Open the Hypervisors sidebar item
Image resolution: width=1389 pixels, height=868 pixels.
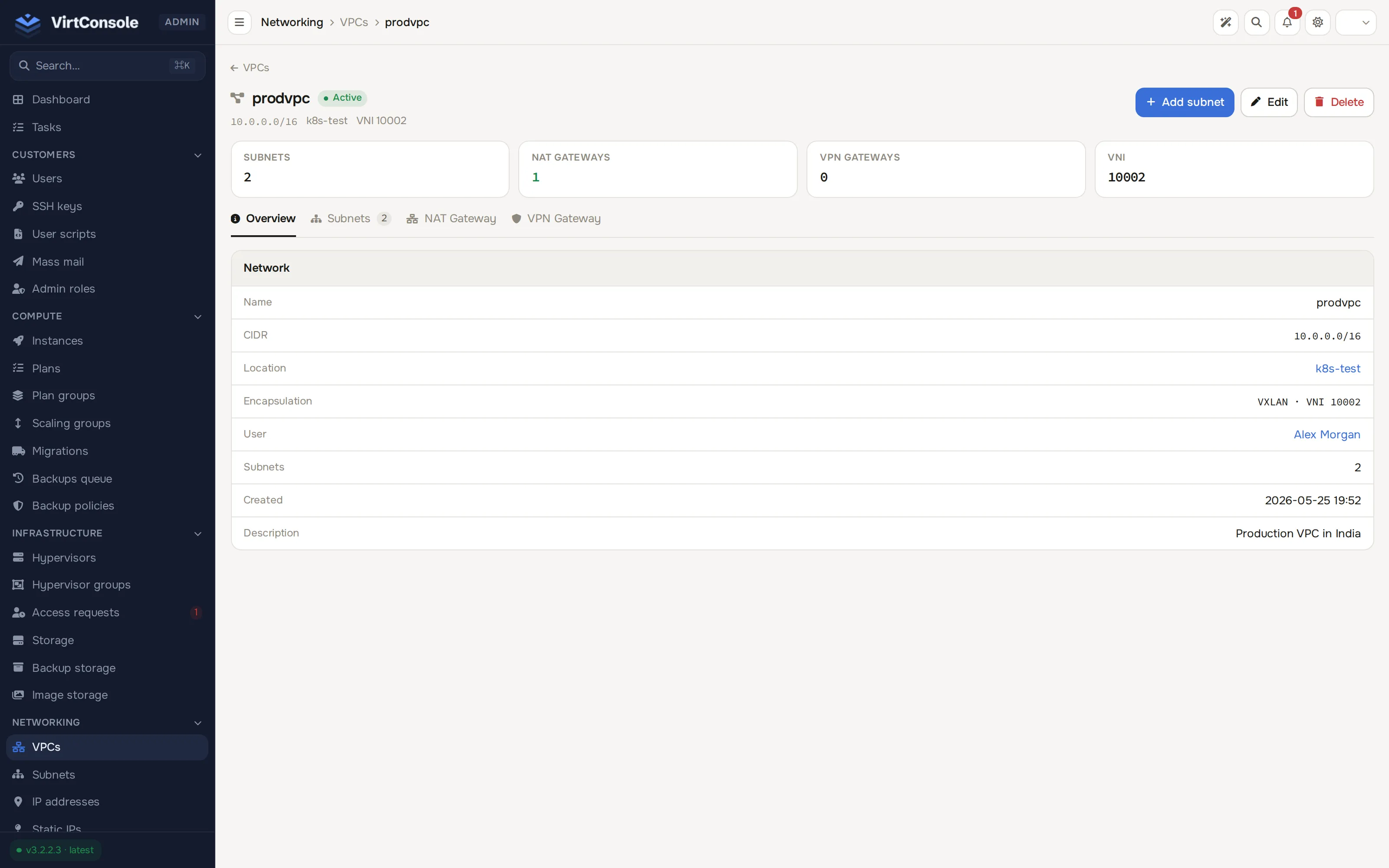coord(107,557)
